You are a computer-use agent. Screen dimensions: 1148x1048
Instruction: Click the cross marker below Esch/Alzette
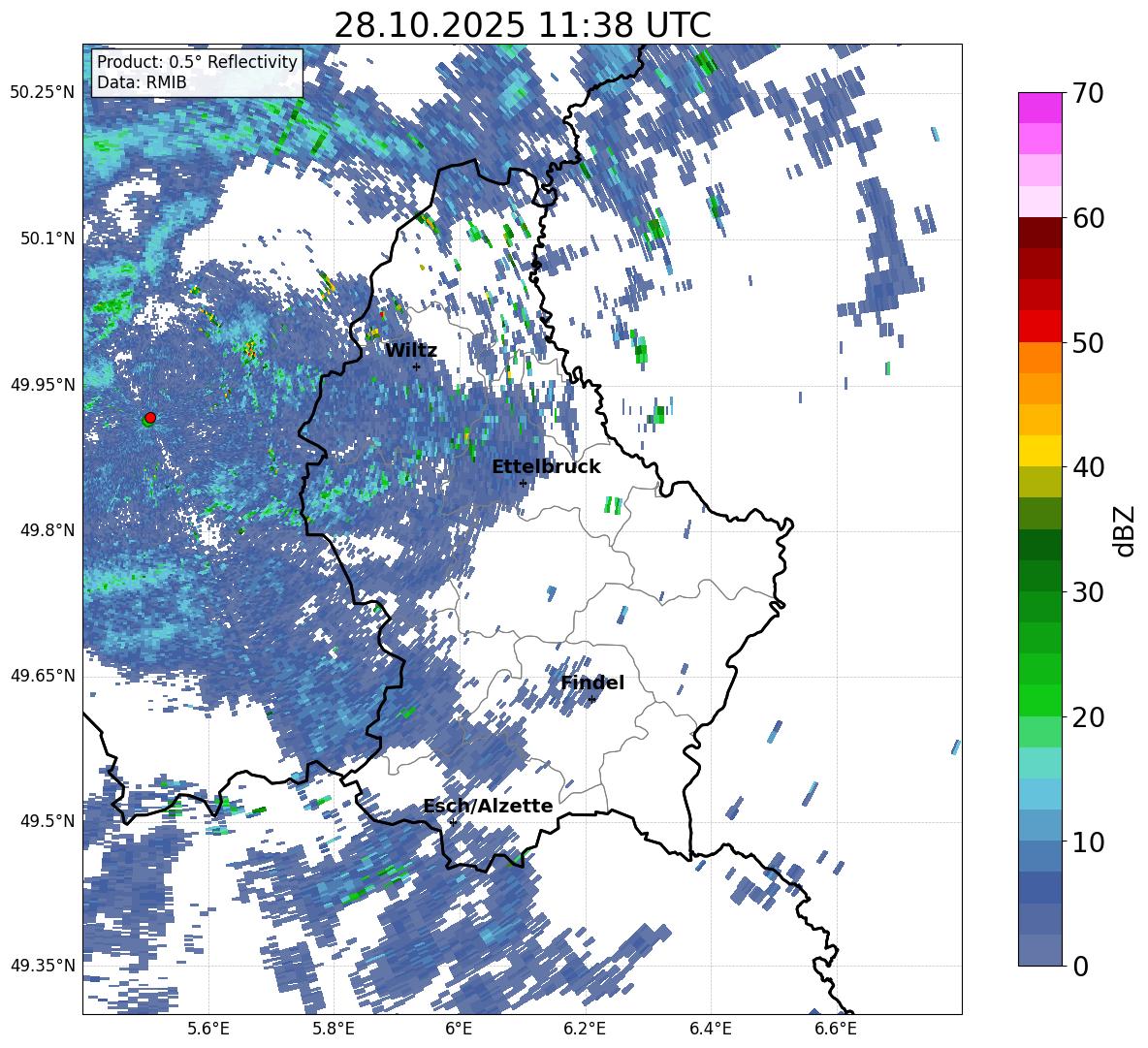tap(453, 822)
